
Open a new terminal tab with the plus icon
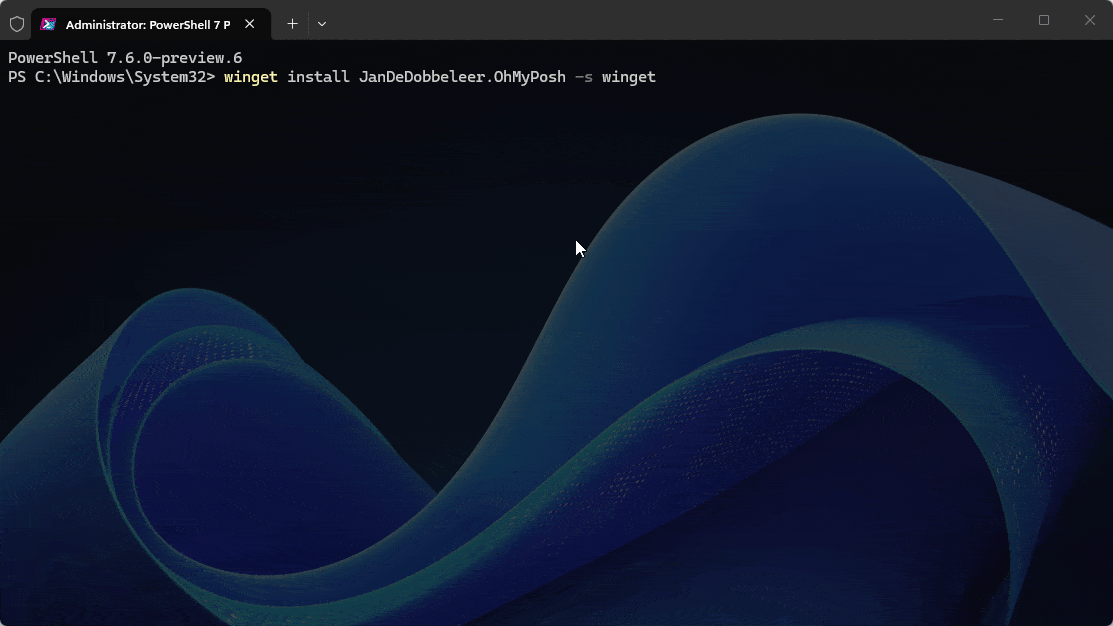pos(292,23)
